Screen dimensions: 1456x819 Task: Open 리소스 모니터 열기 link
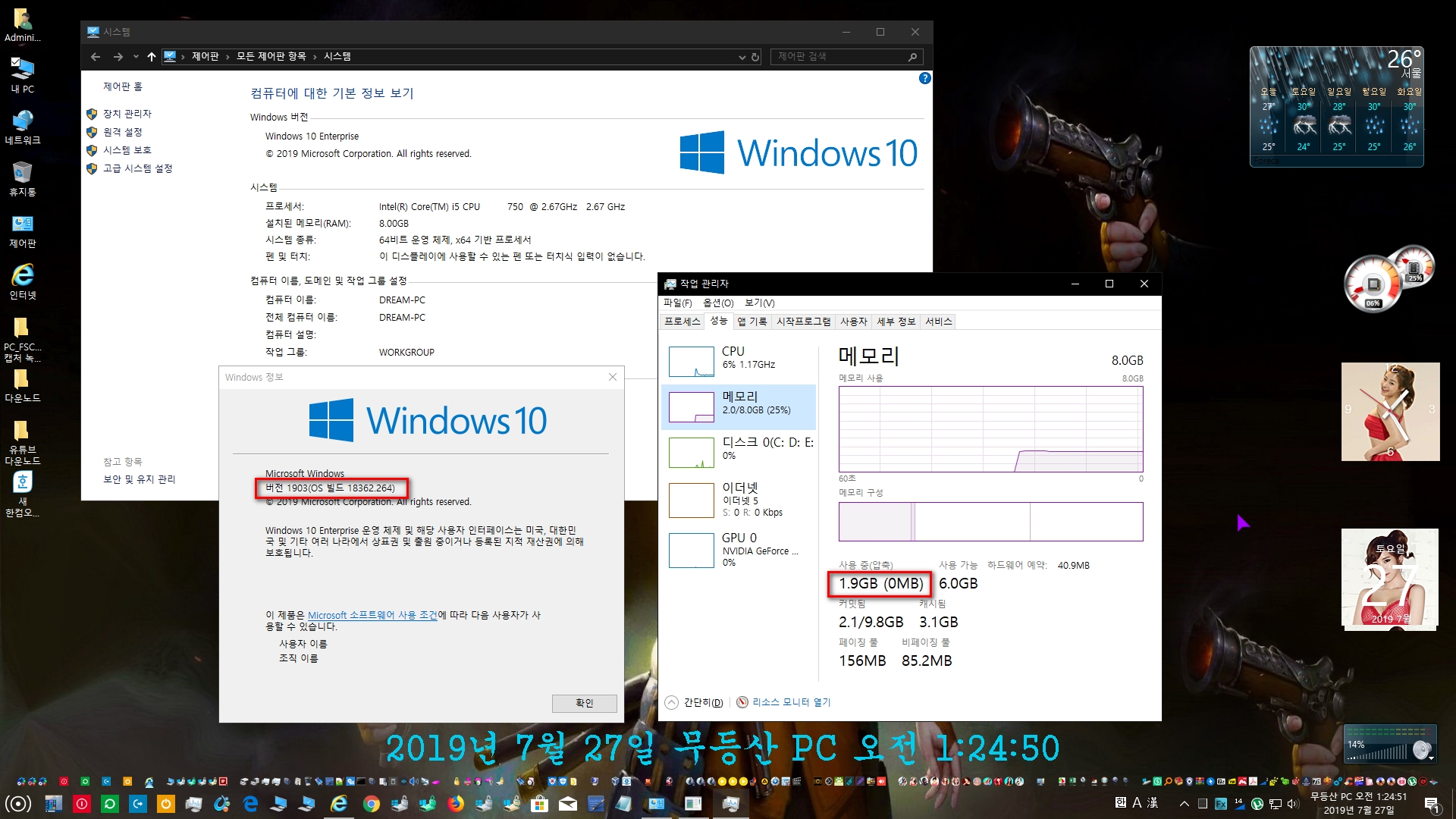pyautogui.click(x=791, y=702)
